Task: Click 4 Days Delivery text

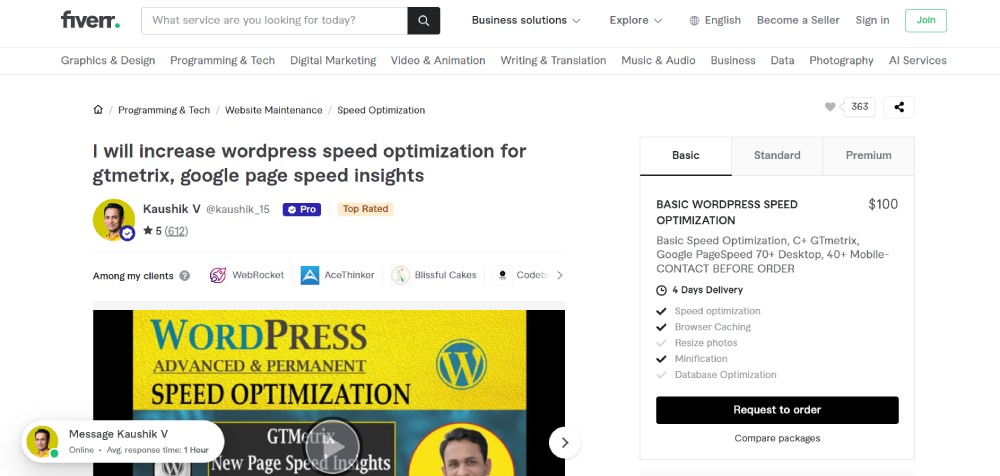Action: point(708,290)
